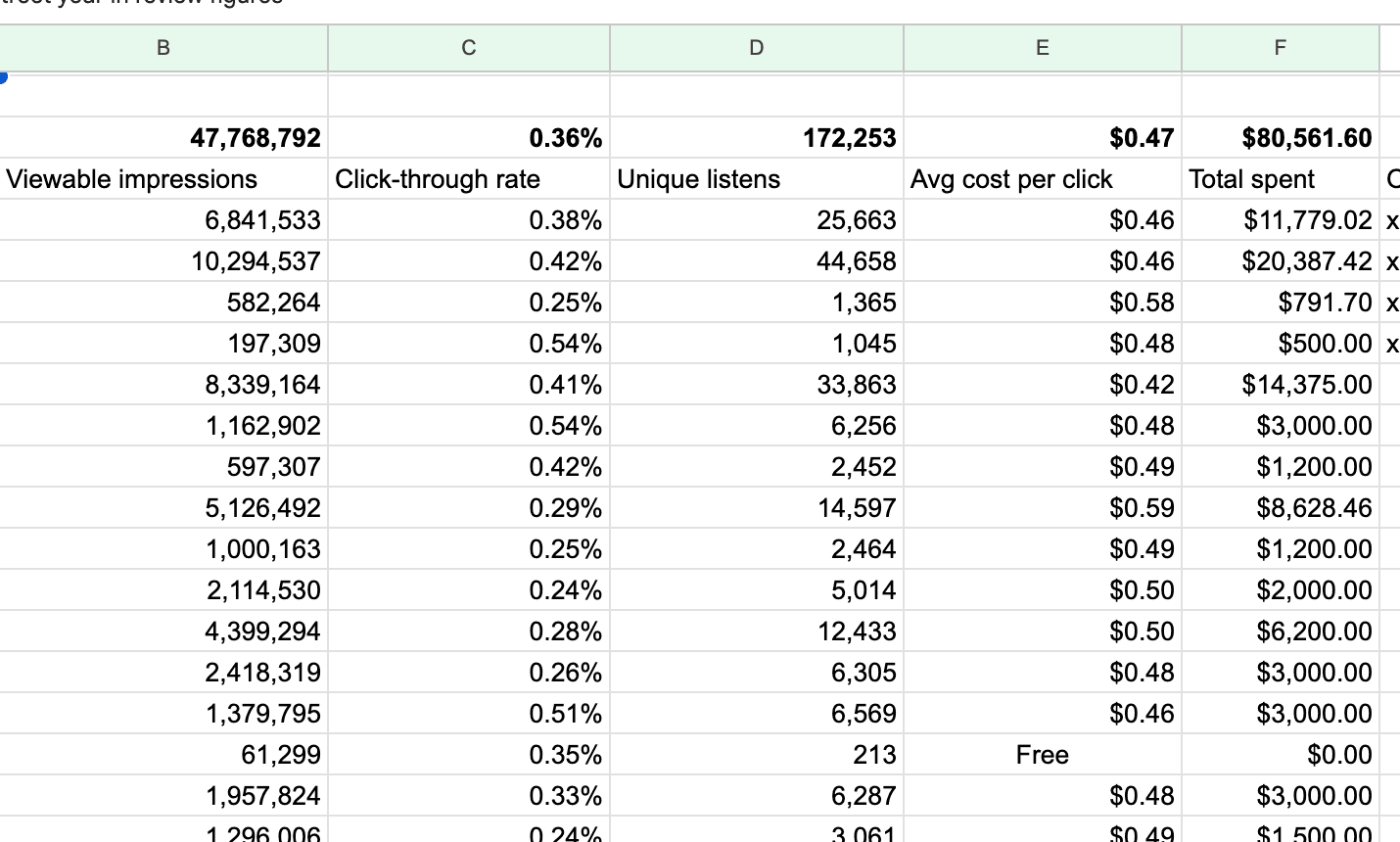This screenshot has width=1400, height=842.
Task: Select the $14,375.00 spend cell
Action: [1280, 385]
